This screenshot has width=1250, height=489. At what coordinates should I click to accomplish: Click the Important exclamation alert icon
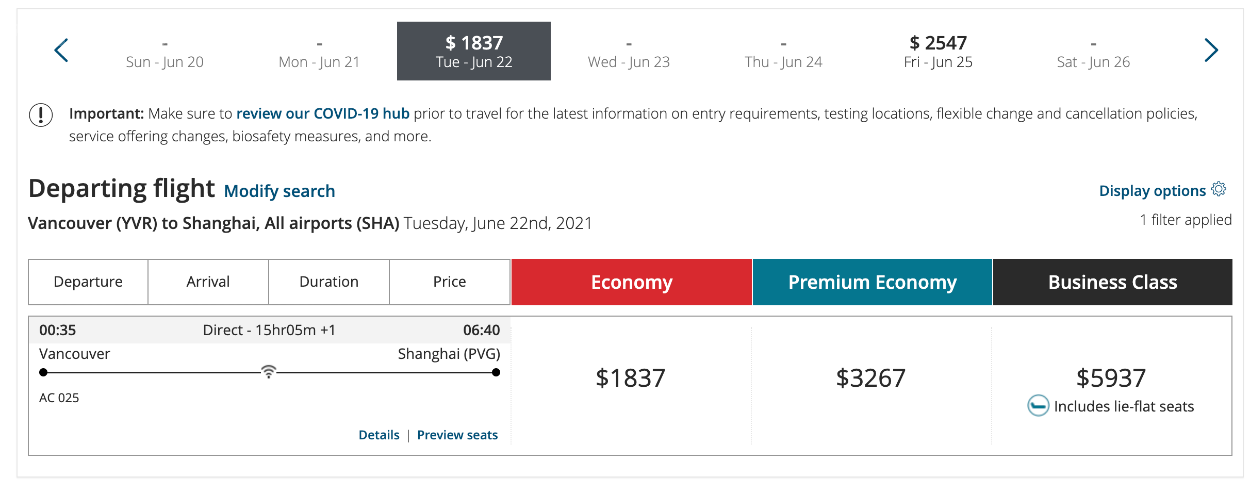[x=41, y=115]
